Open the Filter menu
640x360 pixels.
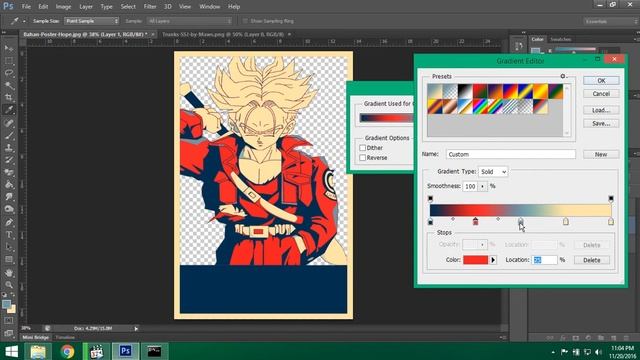tap(150, 7)
